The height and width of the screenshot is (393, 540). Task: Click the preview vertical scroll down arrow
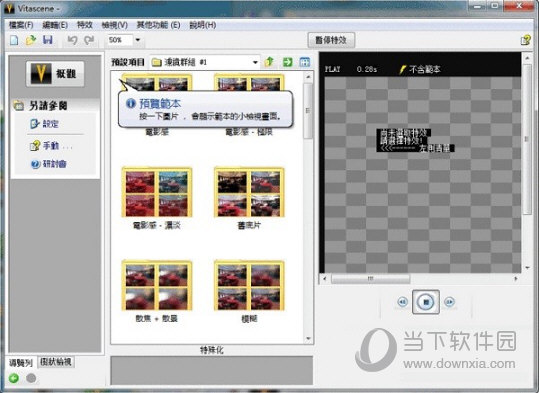527,268
